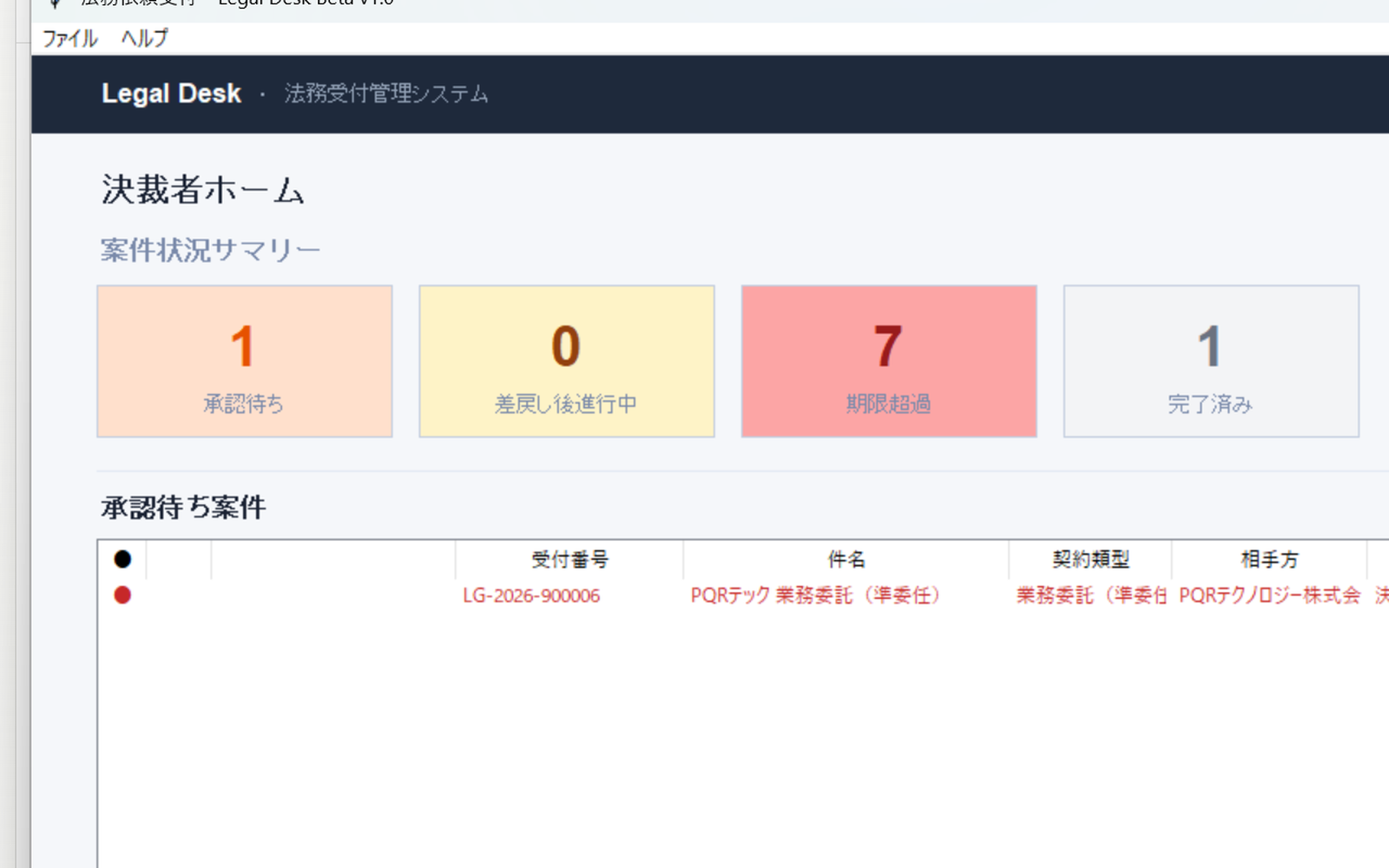The image size is (1389, 868).
Task: Open the PQRテック 業務委託（準委任） case title
Action: pos(816,595)
